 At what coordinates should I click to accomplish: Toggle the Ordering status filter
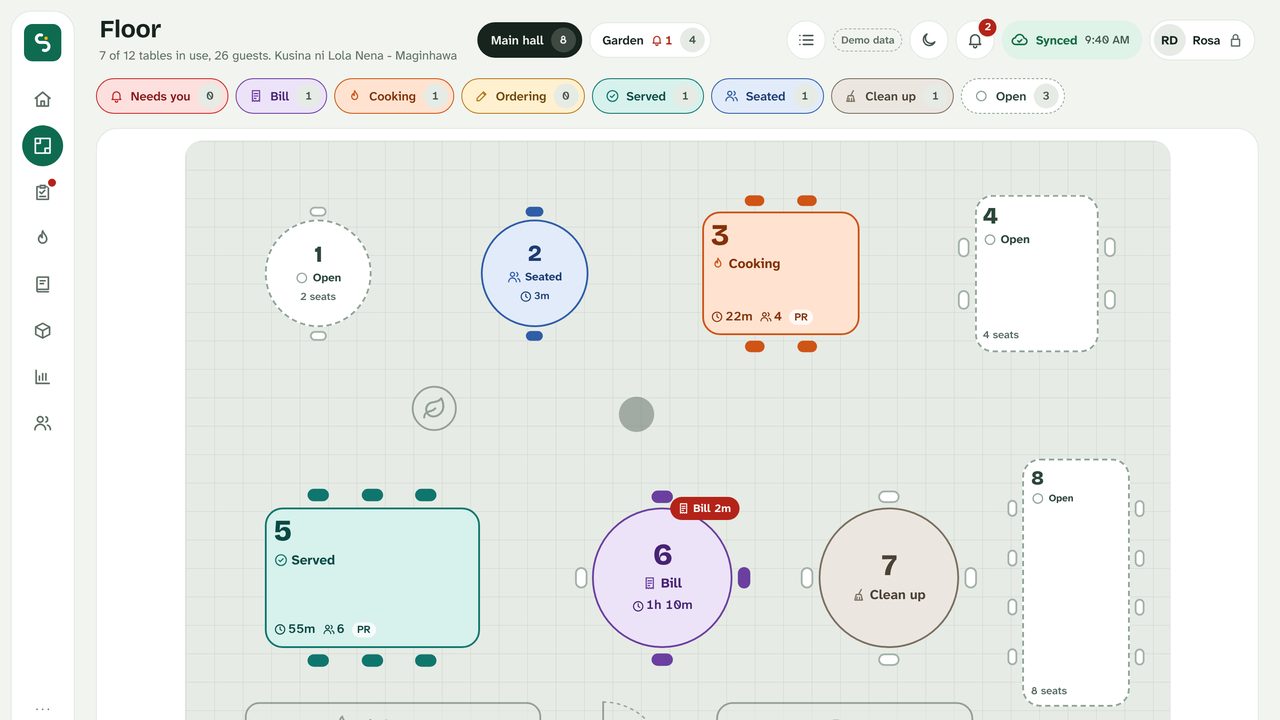pos(523,96)
